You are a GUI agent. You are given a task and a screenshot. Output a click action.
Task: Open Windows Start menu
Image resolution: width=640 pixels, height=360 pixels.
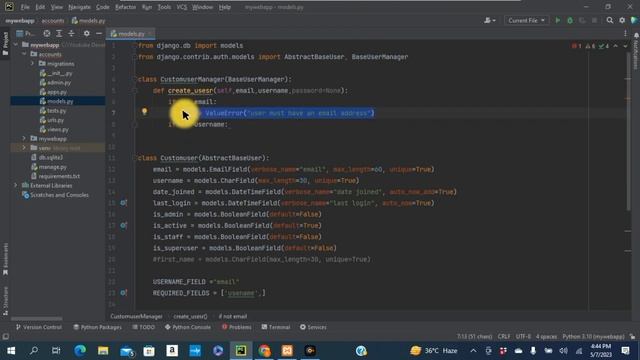[x=11, y=351]
